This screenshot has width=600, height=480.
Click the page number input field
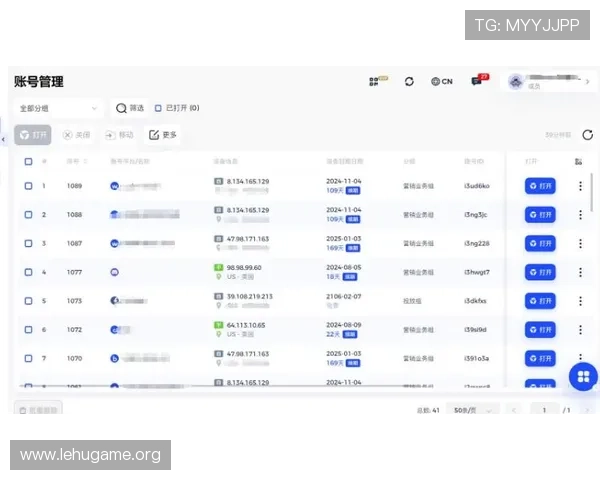545,410
